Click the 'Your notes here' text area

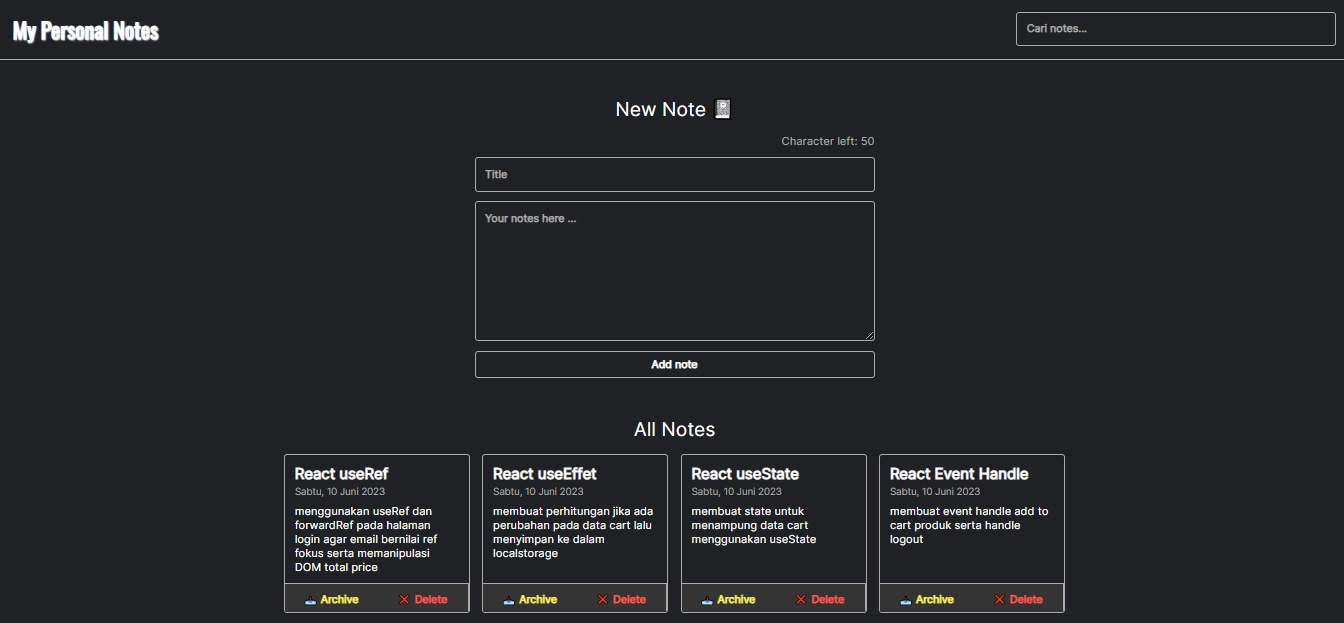[x=674, y=271]
